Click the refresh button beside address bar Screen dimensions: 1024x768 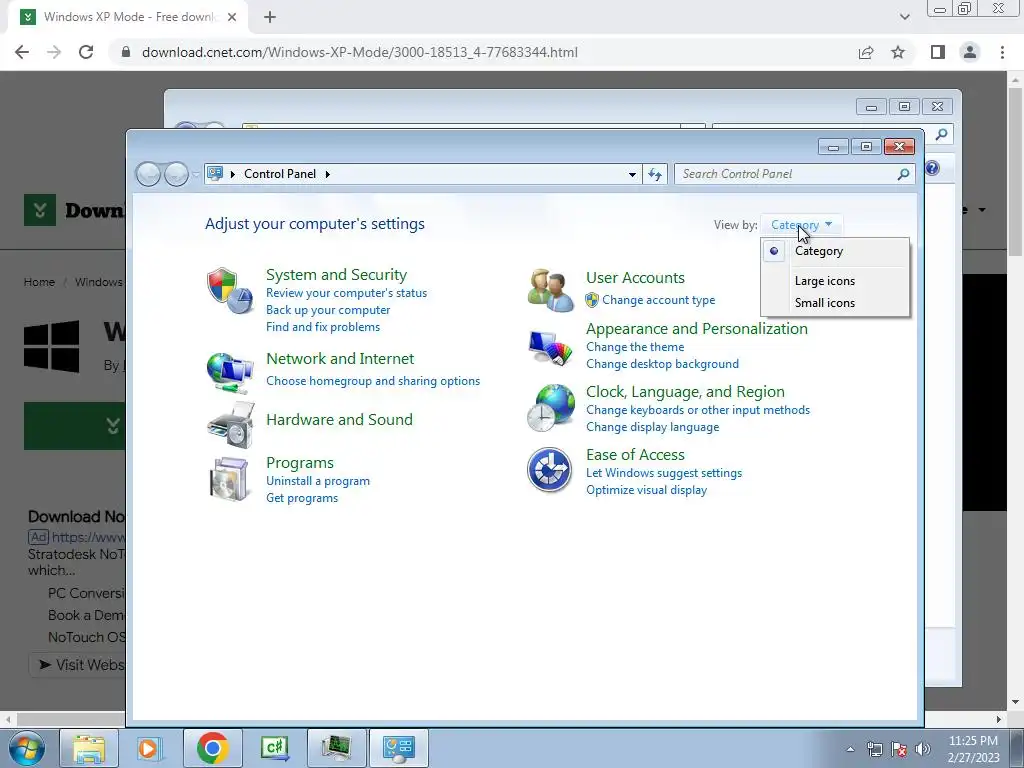click(x=655, y=174)
